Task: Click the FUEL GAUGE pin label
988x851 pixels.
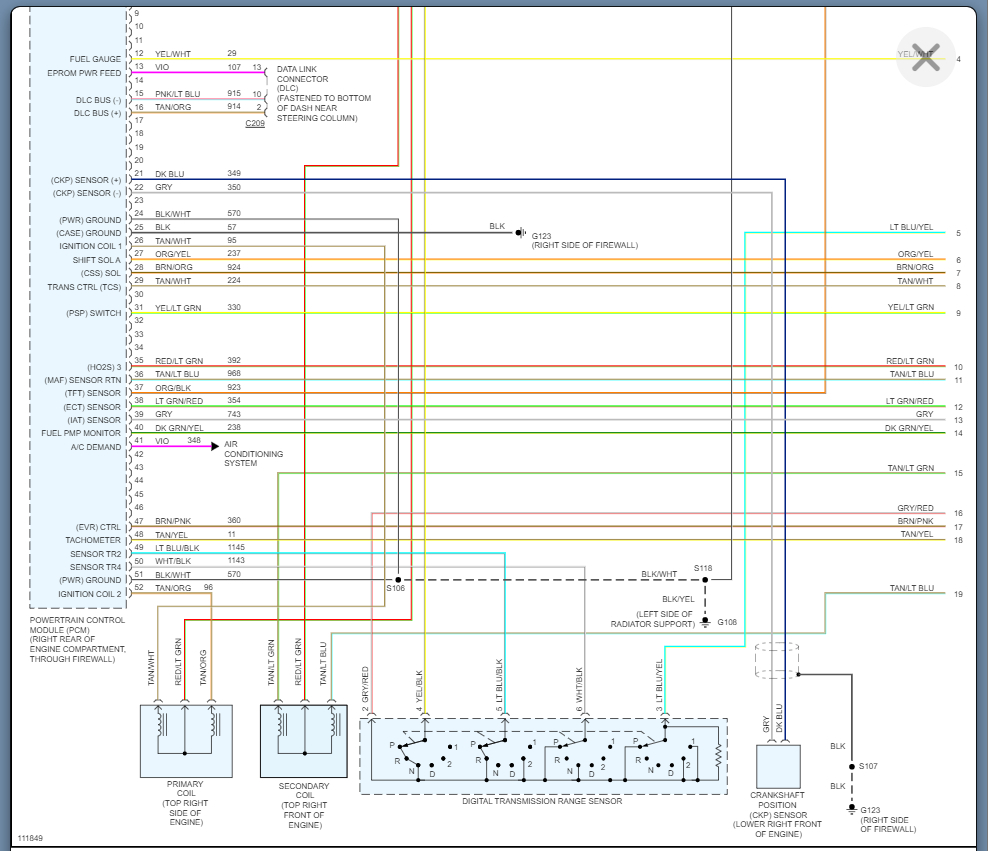Action: [x=95, y=59]
